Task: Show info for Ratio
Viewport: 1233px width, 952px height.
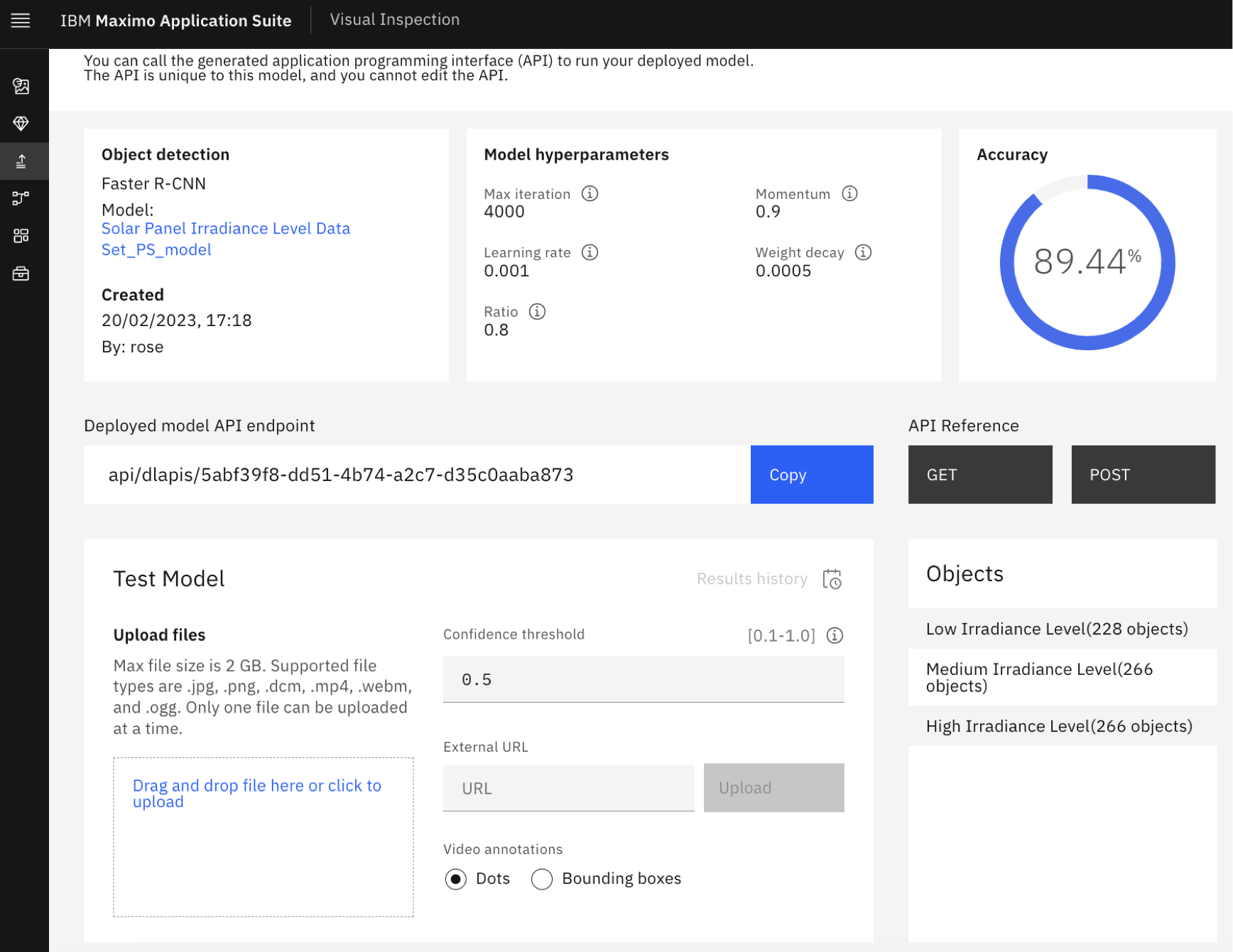Action: (x=537, y=311)
